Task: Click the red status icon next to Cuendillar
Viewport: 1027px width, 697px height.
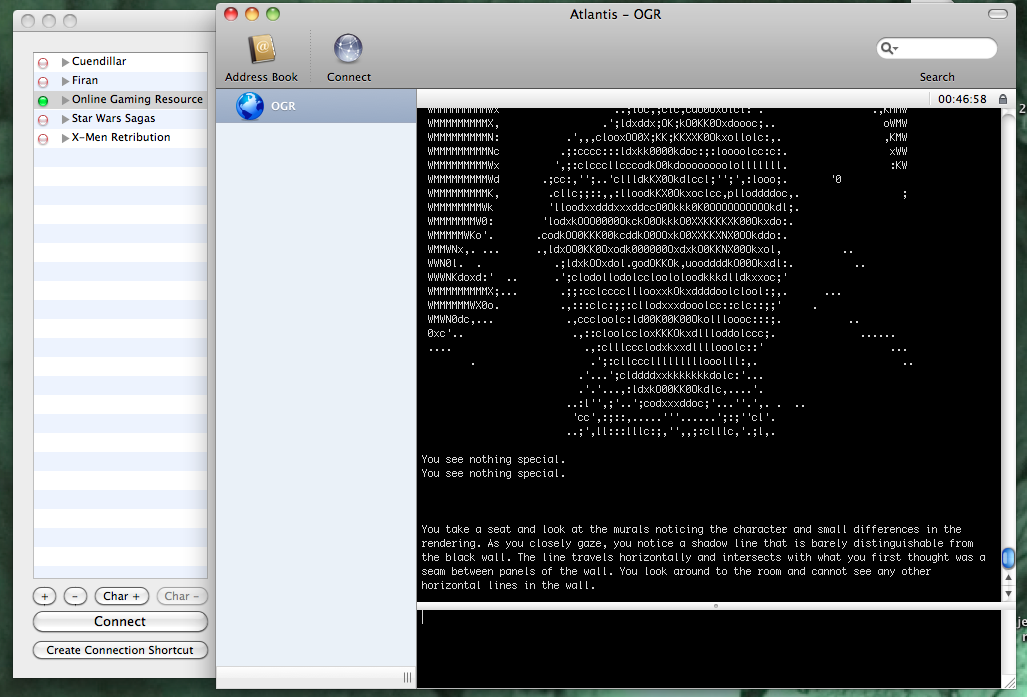Action: pos(43,63)
